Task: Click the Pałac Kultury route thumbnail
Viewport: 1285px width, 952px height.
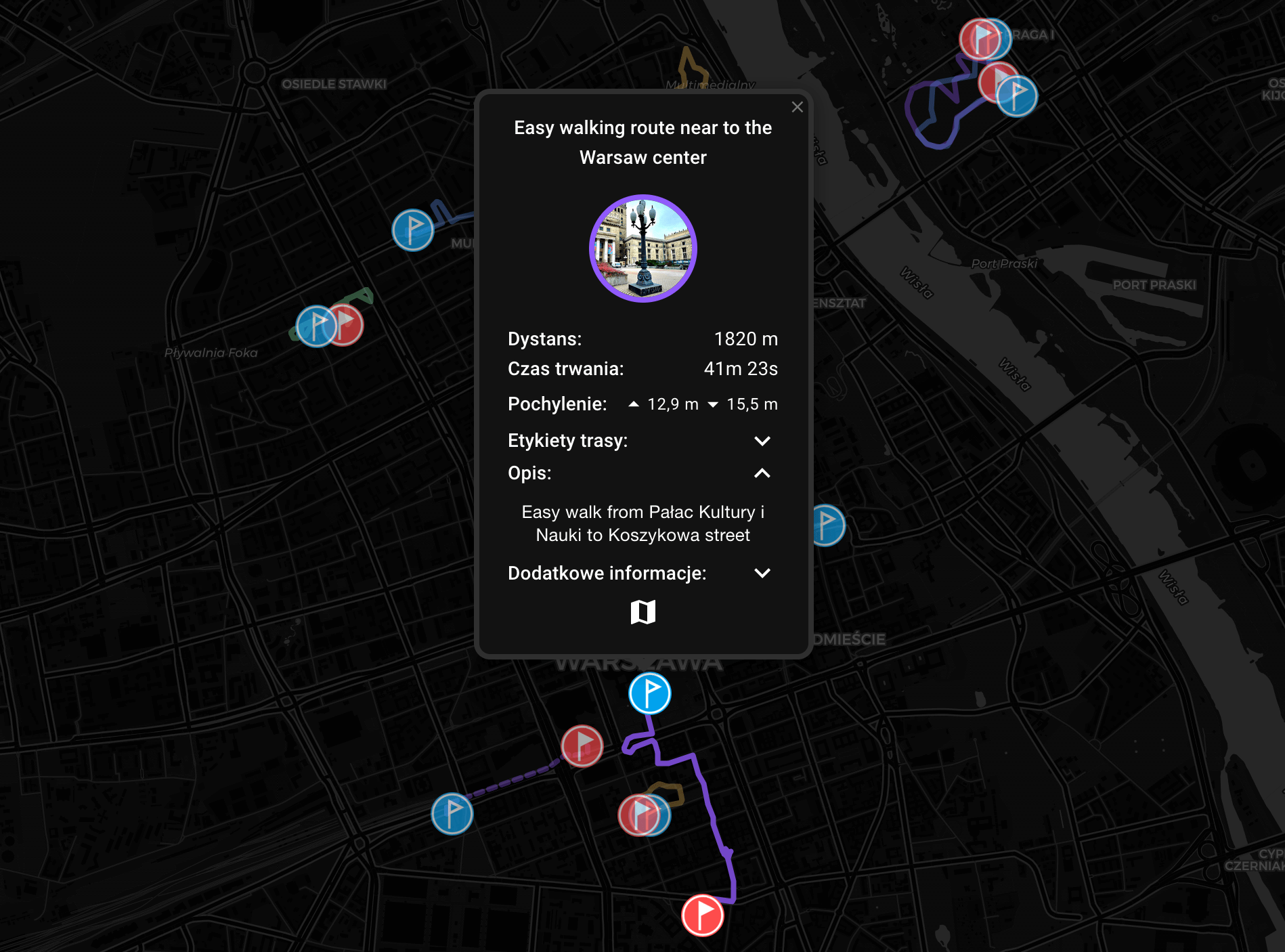Action: point(643,248)
